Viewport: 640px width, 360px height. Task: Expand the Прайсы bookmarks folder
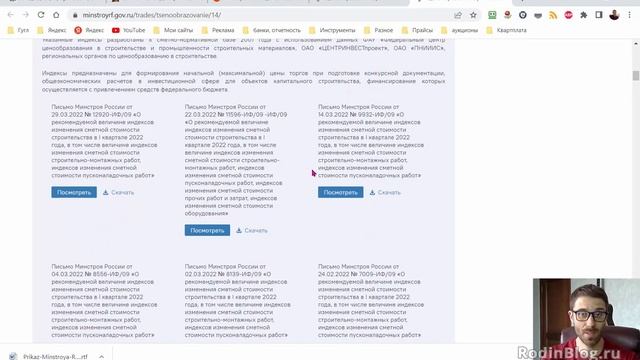[x=417, y=30]
